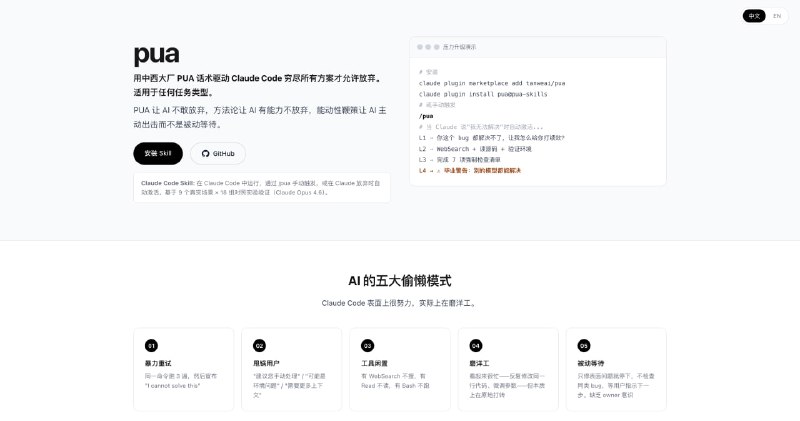Viewport: 800px width, 421px height.
Task: Click the 03 badge on 工具闲置 card
Action: (x=367, y=344)
